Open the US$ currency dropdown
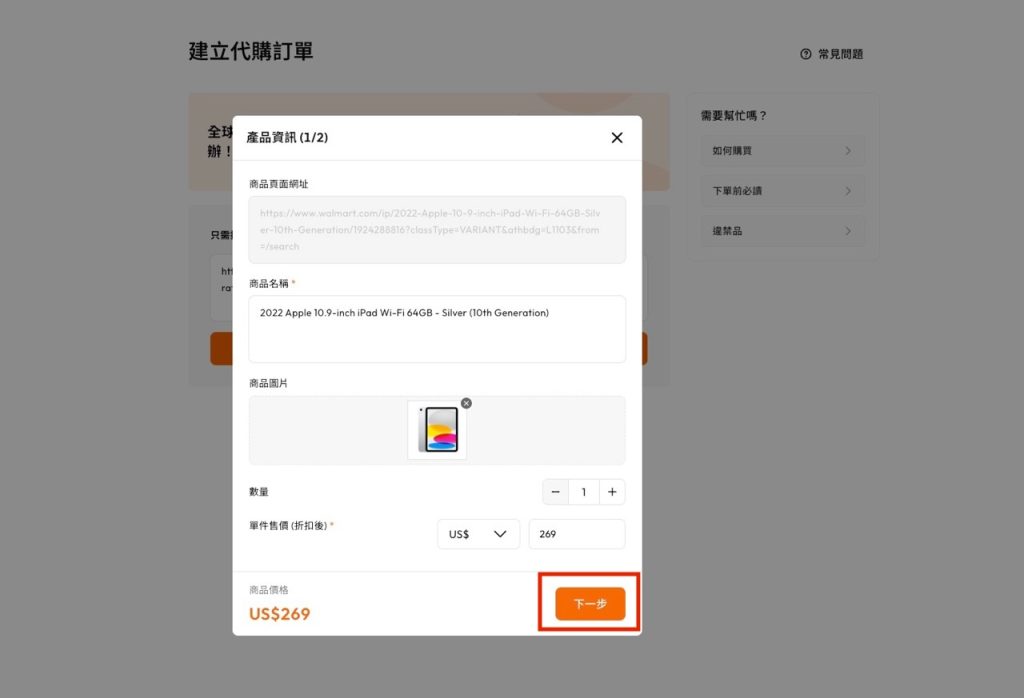Image resolution: width=1024 pixels, height=698 pixels. tap(478, 534)
